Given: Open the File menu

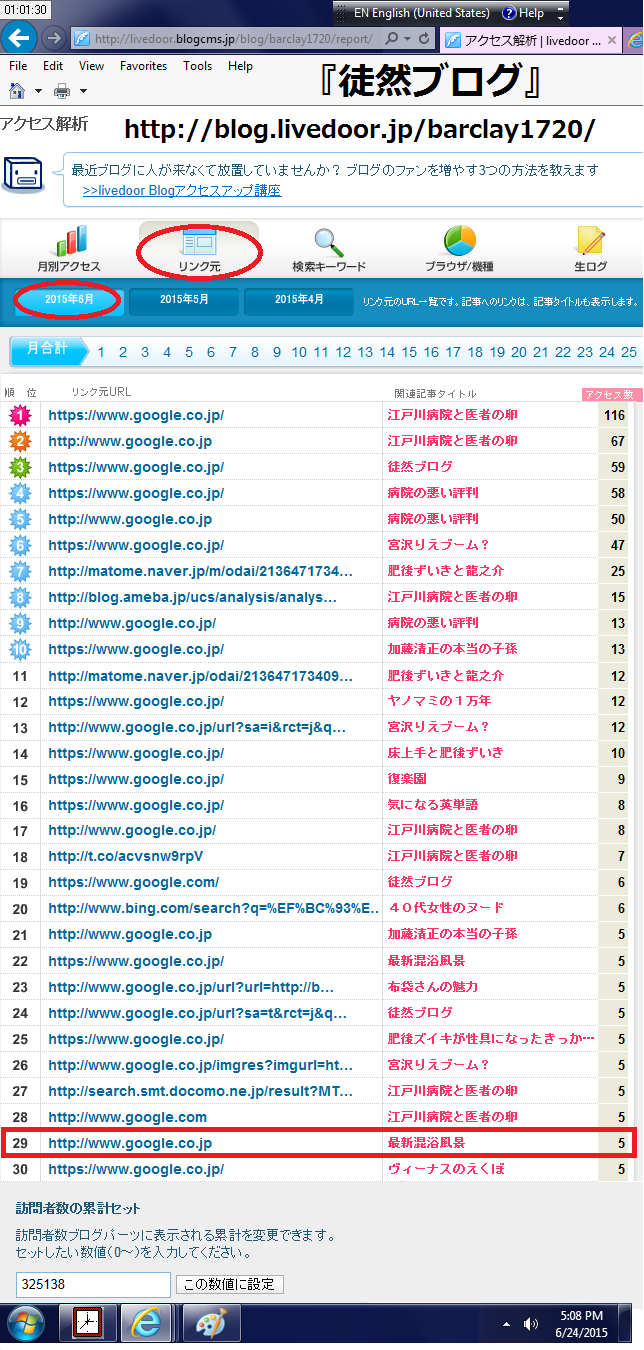Looking at the screenshot, I should coord(18,66).
